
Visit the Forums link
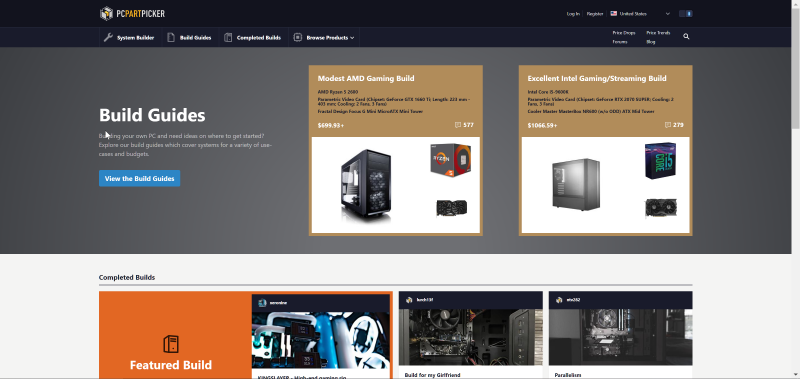(619, 42)
